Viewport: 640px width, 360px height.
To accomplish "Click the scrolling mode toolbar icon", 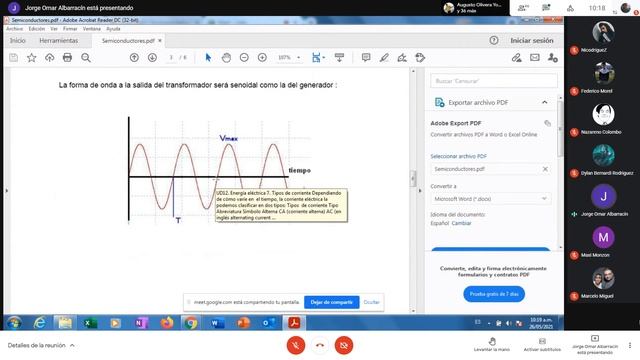I will point(339,58).
